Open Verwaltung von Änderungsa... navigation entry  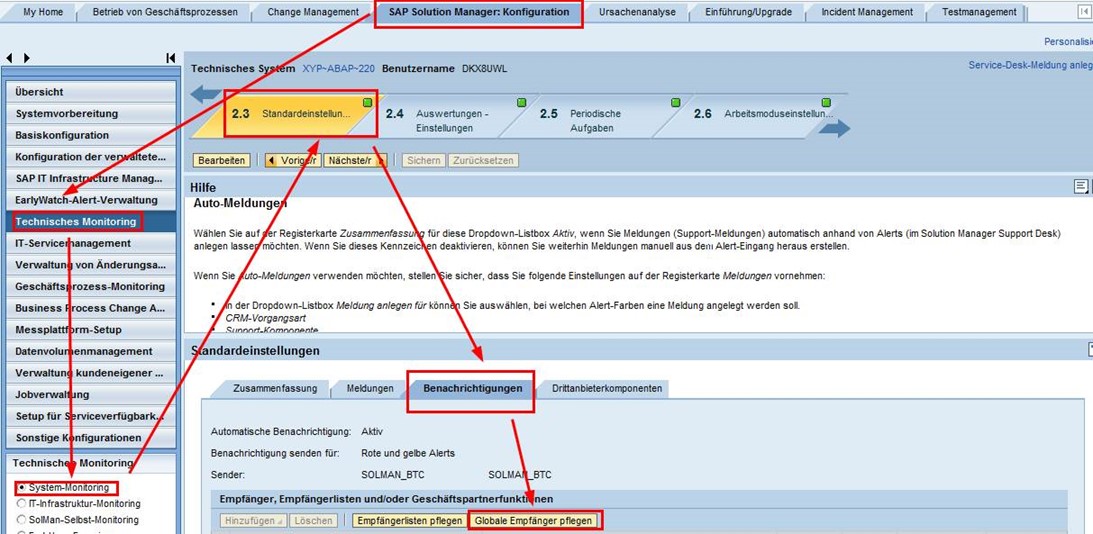(91, 265)
